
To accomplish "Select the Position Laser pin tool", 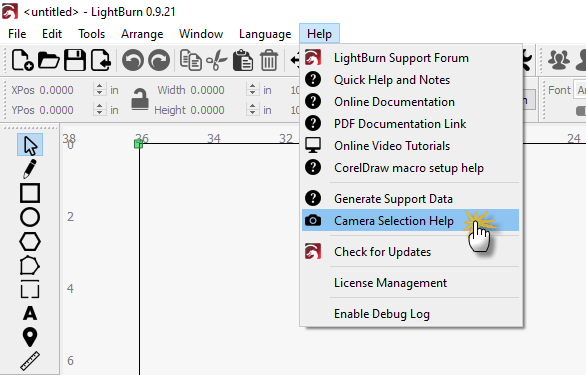I will 30,337.
